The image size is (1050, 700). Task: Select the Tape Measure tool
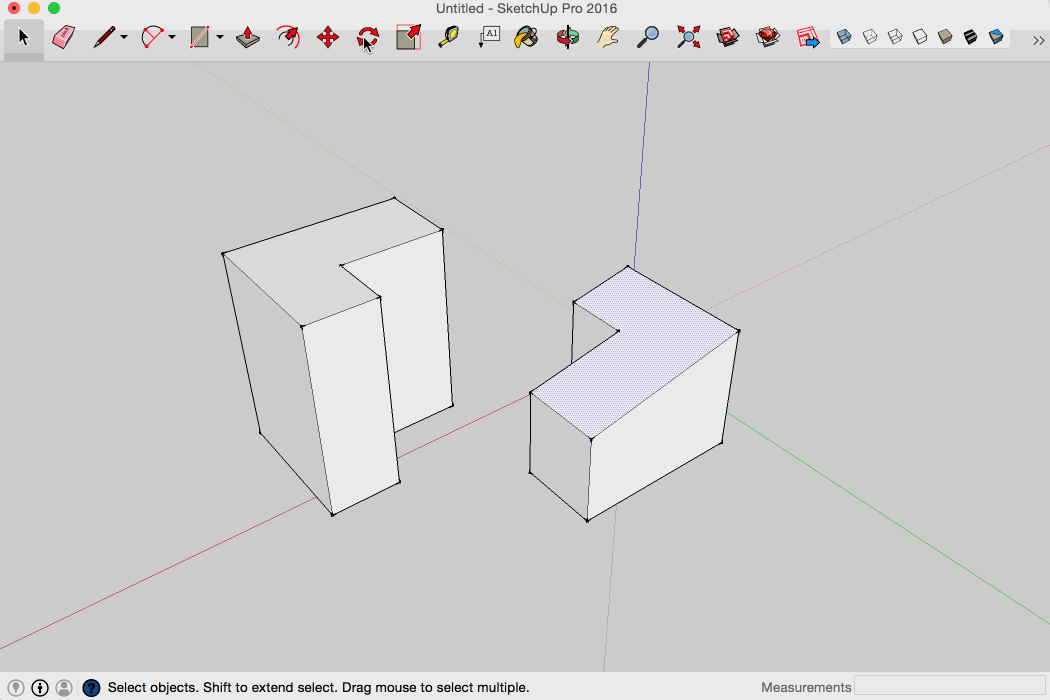coord(448,38)
